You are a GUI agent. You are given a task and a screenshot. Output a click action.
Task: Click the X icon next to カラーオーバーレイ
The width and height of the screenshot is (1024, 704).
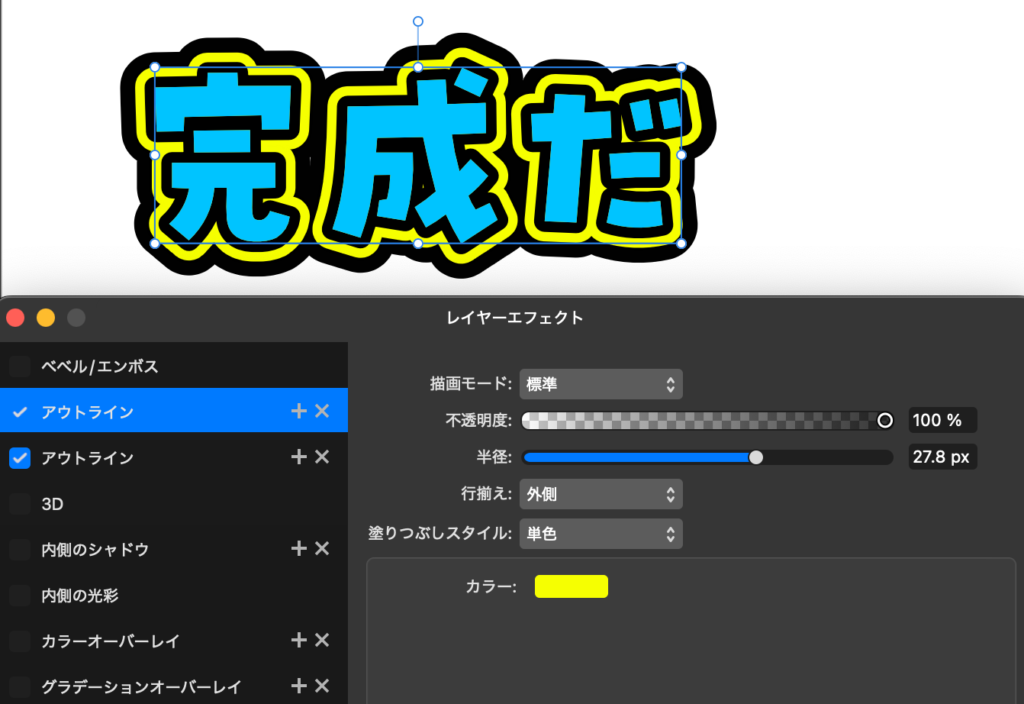[322, 640]
